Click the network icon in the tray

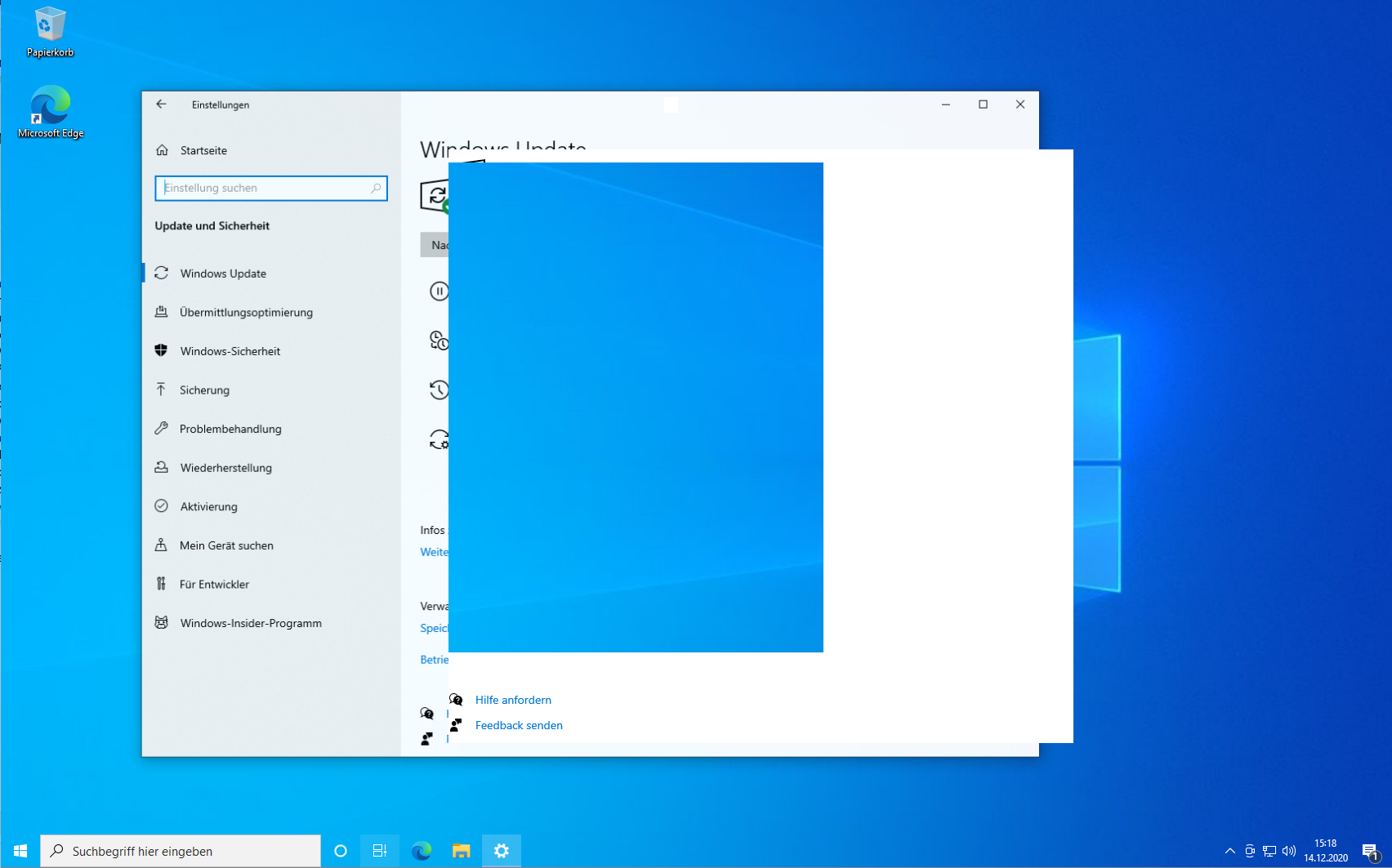pos(1269,851)
